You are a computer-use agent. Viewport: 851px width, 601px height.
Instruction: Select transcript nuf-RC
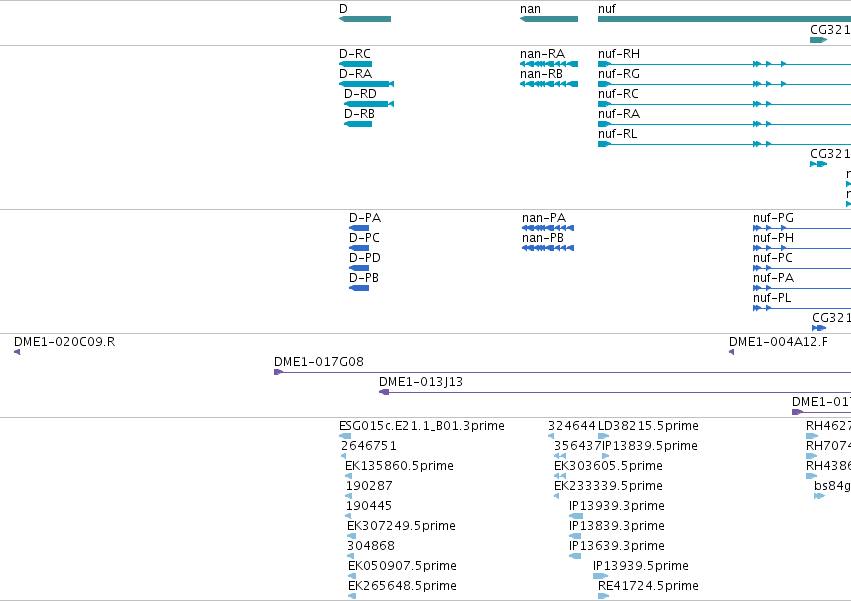(724, 104)
